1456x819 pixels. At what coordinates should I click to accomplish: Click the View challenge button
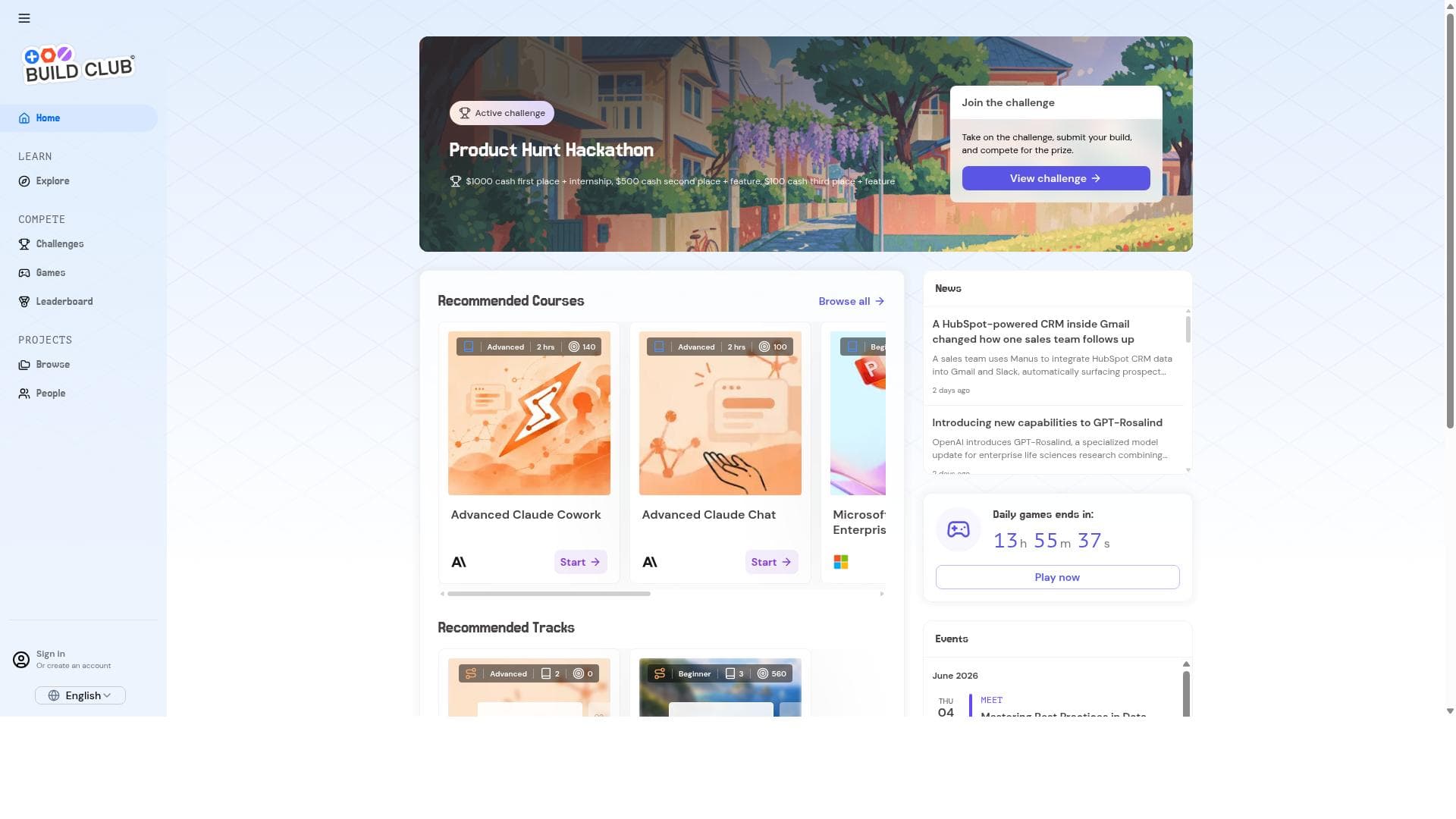pyautogui.click(x=1056, y=178)
